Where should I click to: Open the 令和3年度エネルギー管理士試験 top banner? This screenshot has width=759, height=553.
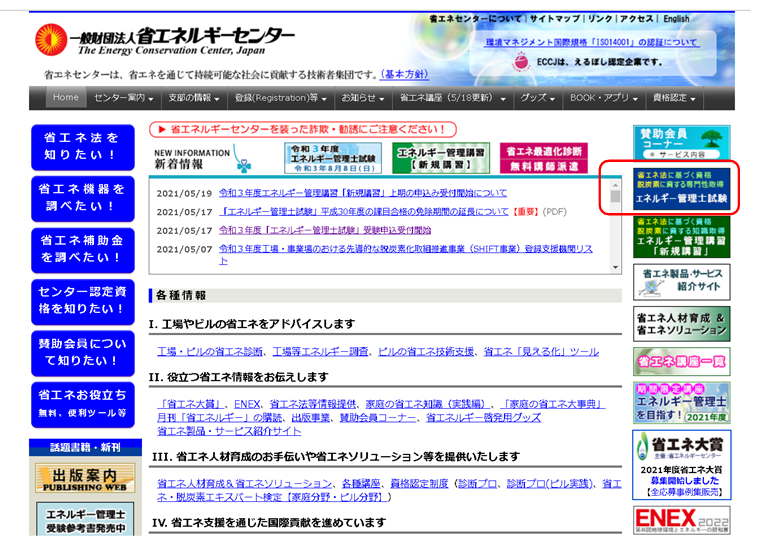333,158
